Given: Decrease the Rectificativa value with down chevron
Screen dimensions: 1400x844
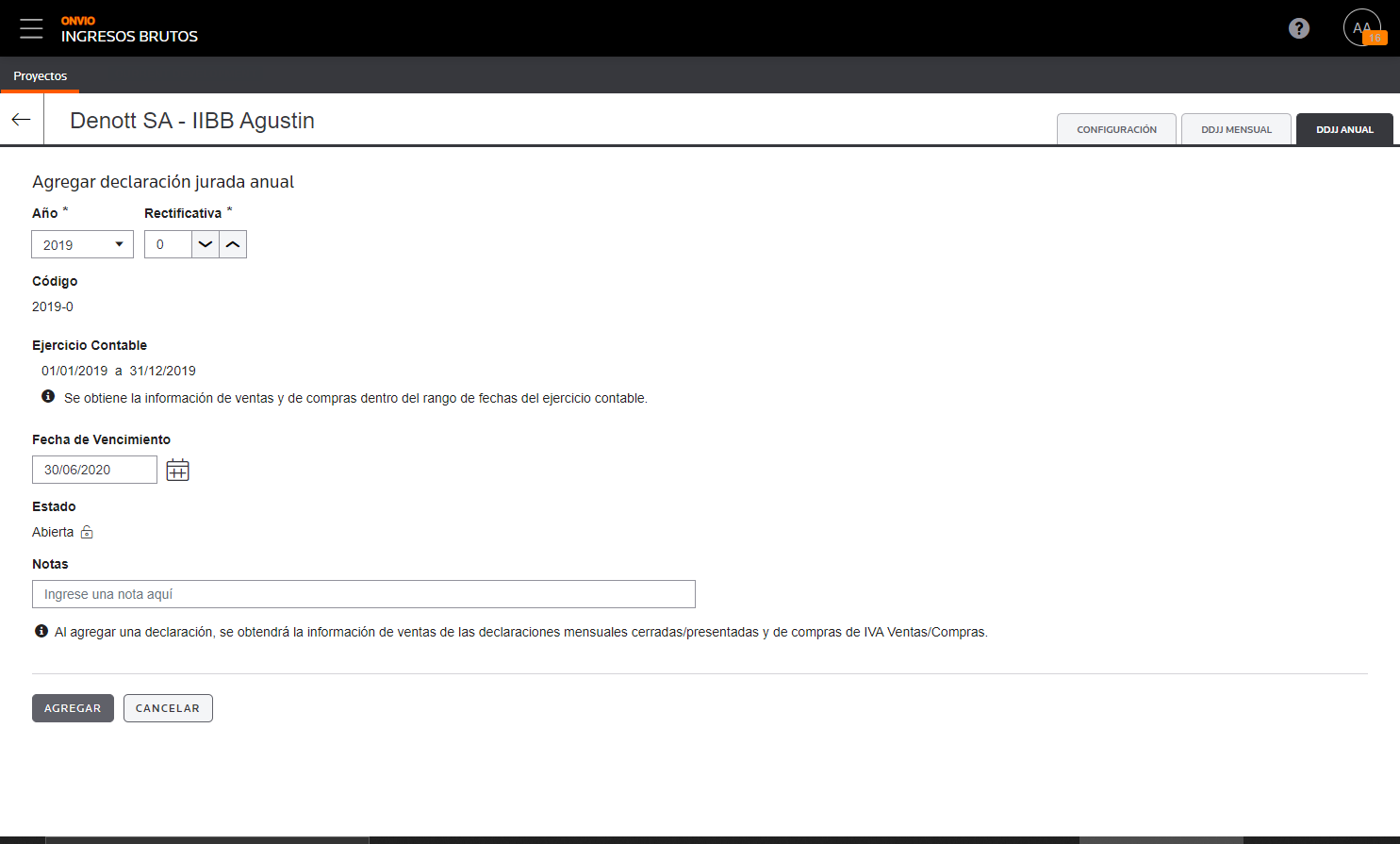Looking at the screenshot, I should [206, 244].
